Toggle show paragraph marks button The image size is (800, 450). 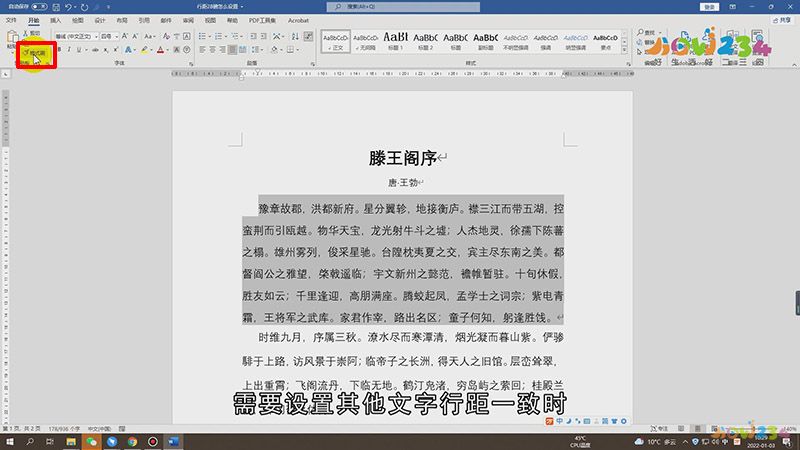308,36
